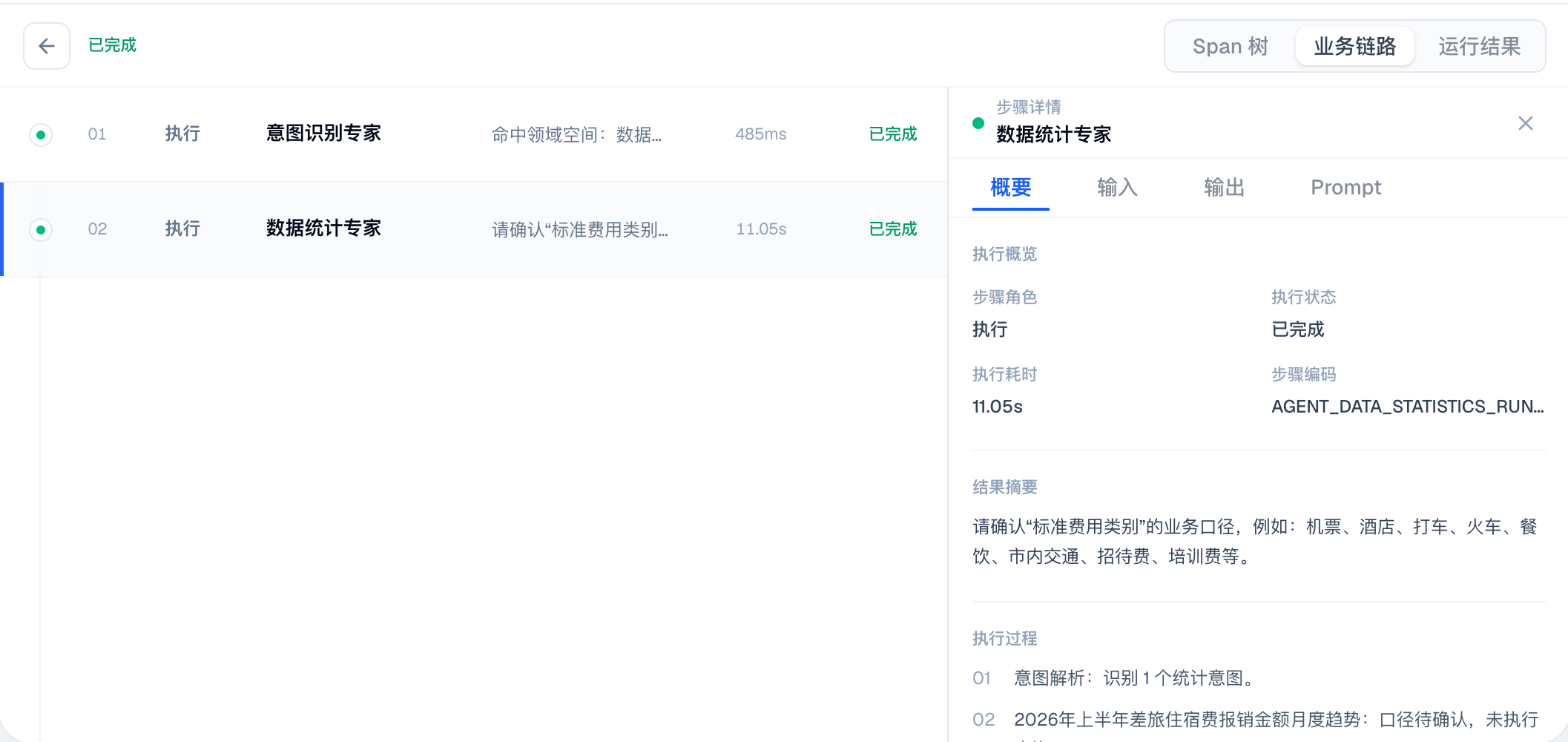
Task: Click the 已完成 label beside back button
Action: tap(113, 45)
